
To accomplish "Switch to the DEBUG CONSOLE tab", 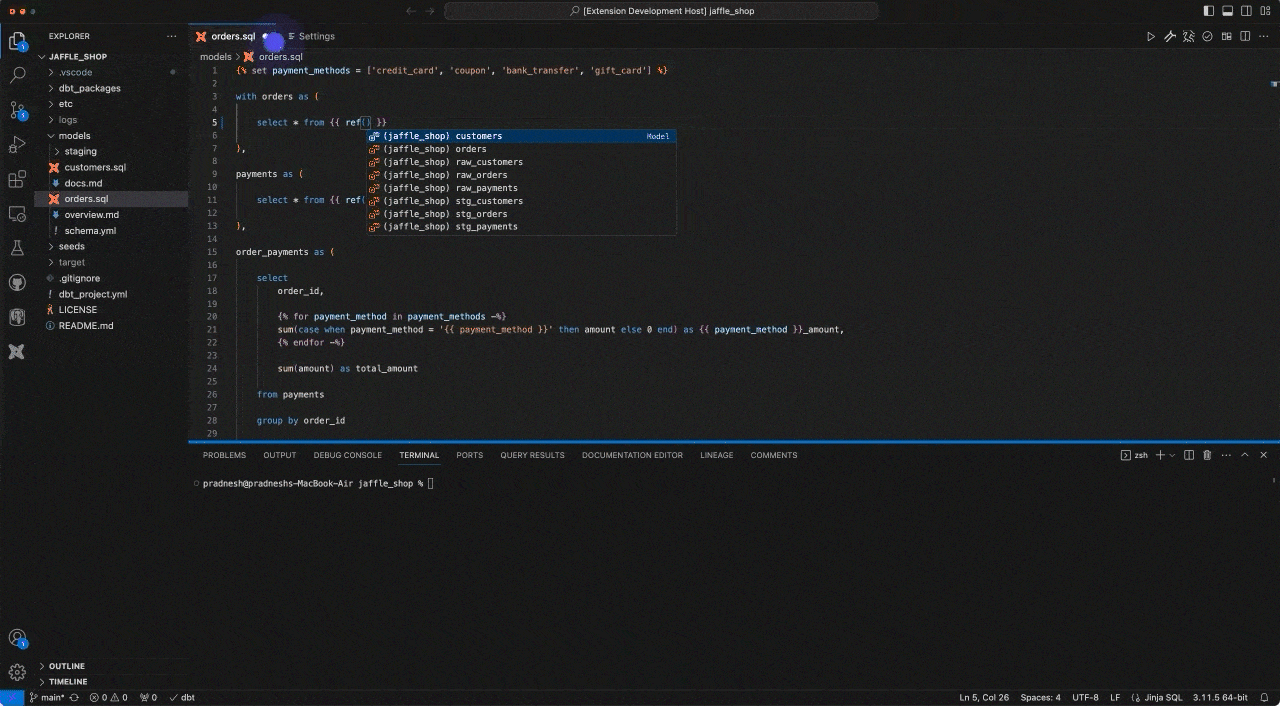I will click(x=348, y=455).
